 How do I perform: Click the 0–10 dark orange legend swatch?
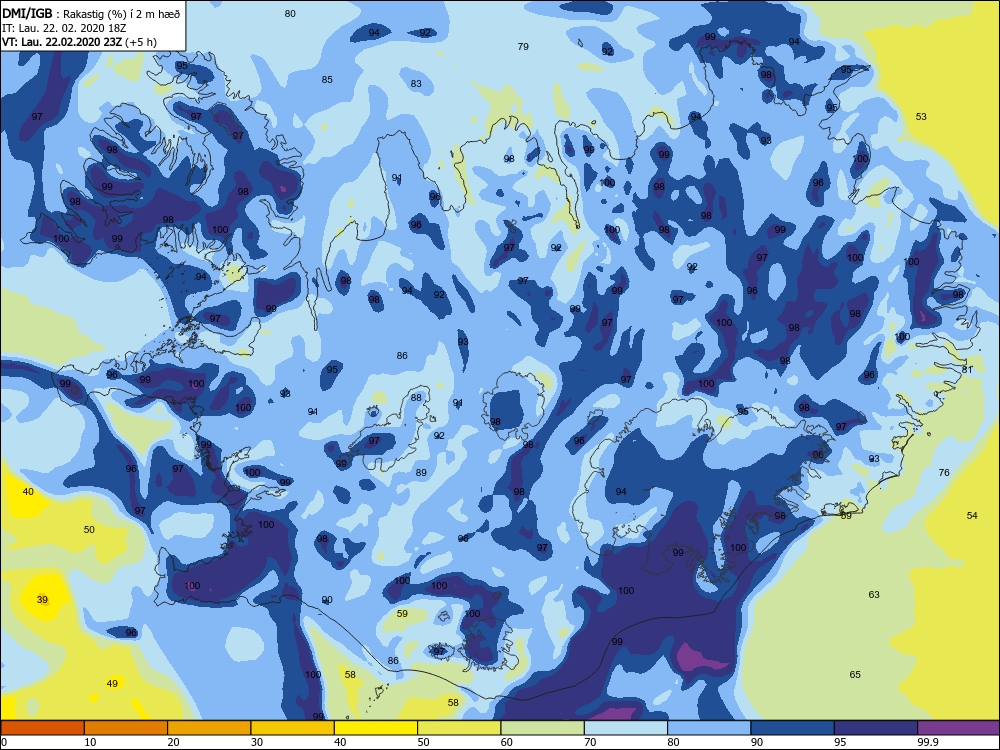tap(42, 728)
